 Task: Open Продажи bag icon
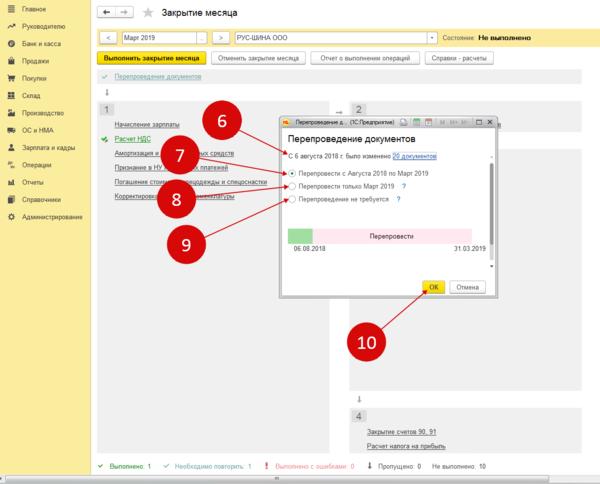(11, 61)
